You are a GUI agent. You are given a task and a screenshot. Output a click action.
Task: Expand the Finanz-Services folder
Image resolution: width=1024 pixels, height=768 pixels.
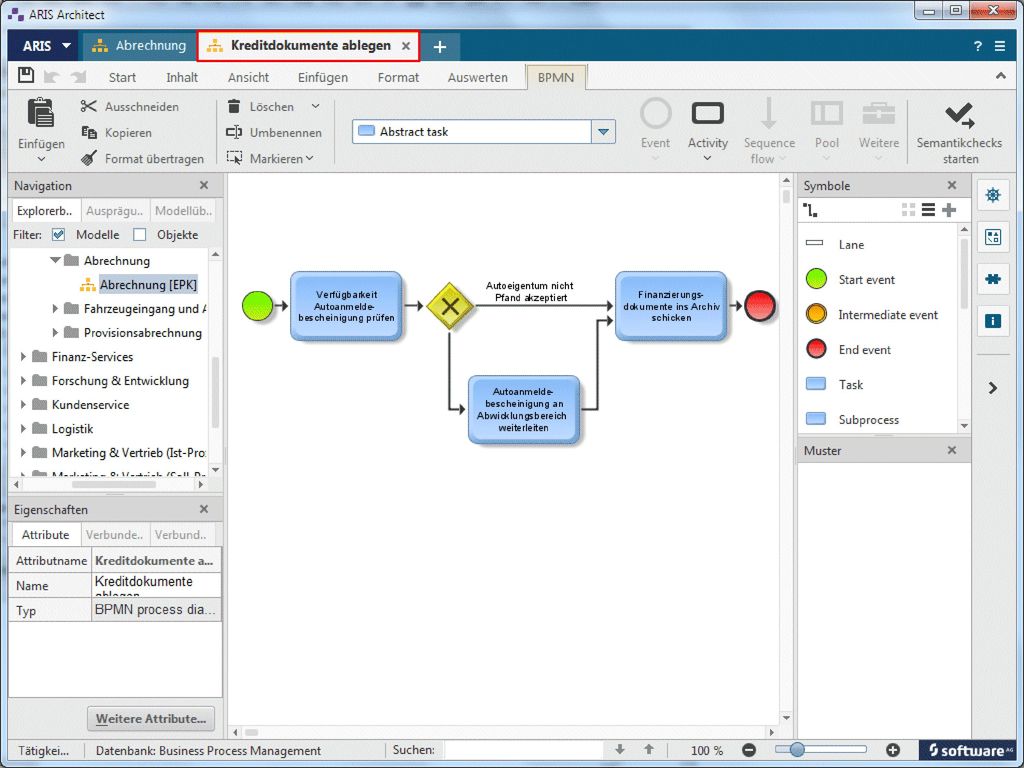pyautogui.click(x=24, y=357)
